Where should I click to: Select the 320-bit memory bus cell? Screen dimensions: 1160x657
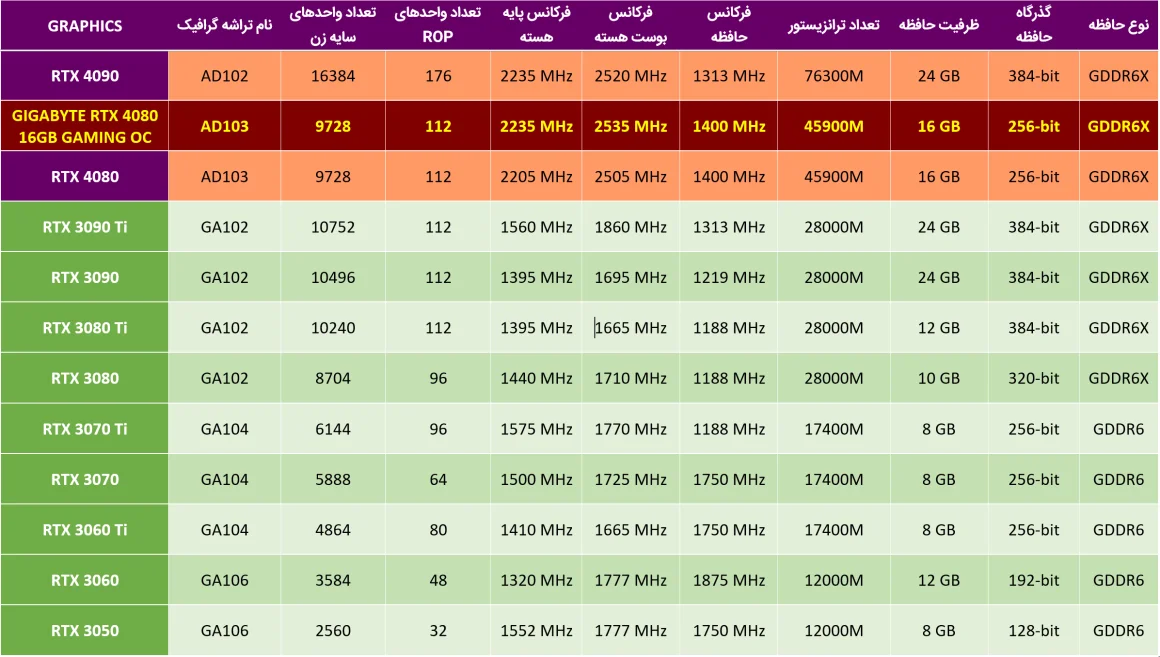click(x=1033, y=378)
